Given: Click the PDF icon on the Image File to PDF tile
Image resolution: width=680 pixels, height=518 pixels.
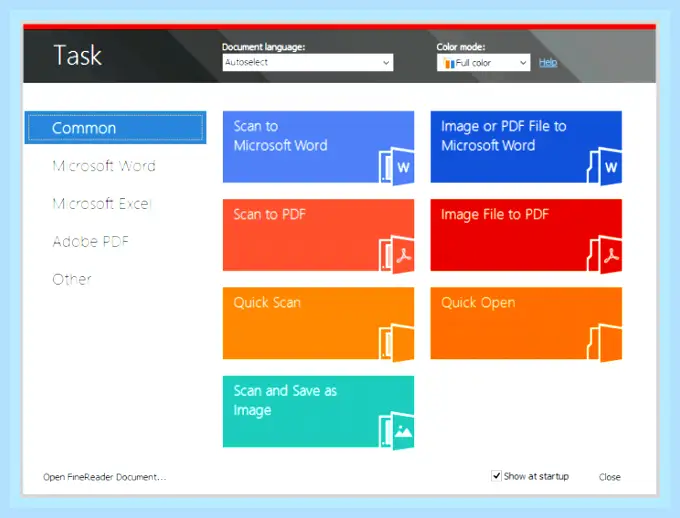Looking at the screenshot, I should (604, 255).
